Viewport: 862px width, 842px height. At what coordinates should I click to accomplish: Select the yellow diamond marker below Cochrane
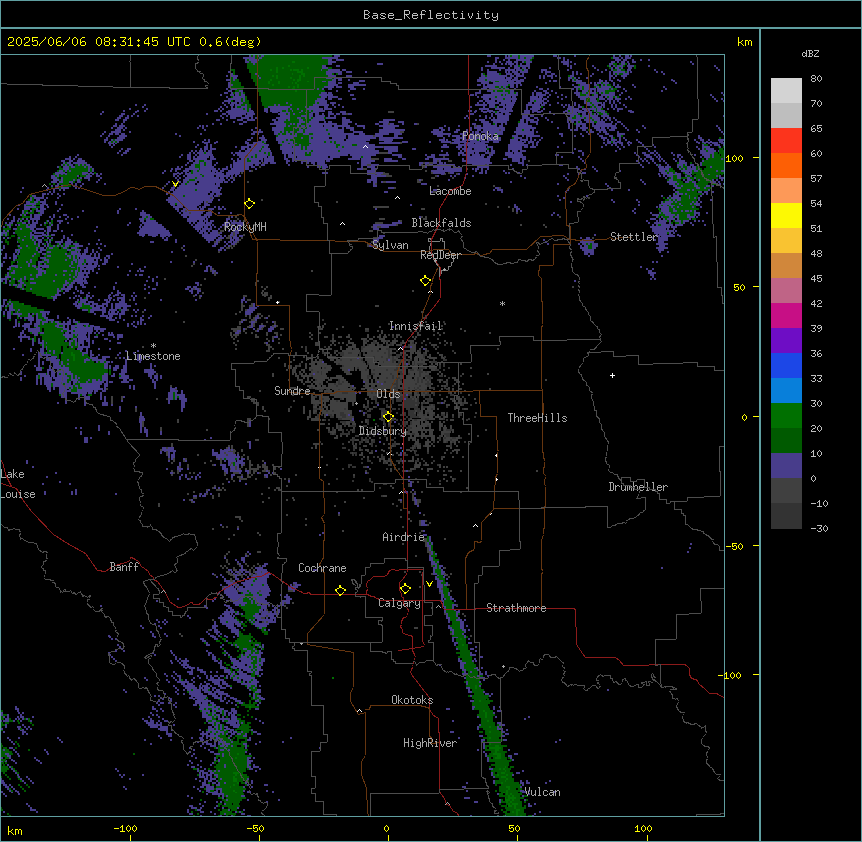pyautogui.click(x=340, y=590)
